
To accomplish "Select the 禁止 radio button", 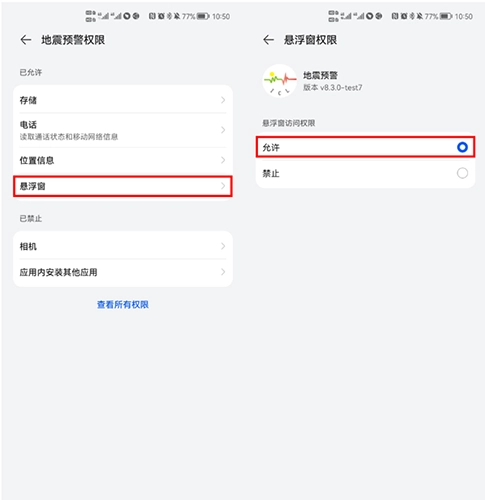I will [462, 173].
